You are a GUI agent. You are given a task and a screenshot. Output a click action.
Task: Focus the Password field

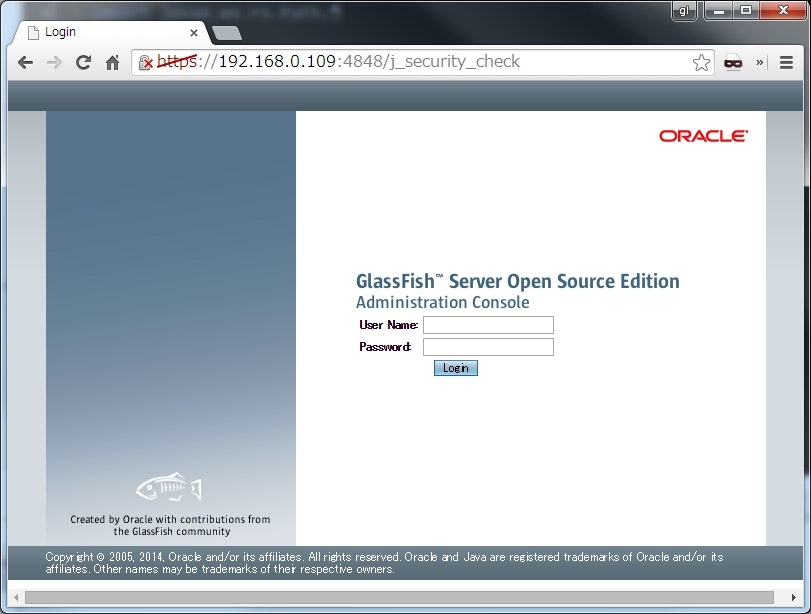(x=488, y=347)
